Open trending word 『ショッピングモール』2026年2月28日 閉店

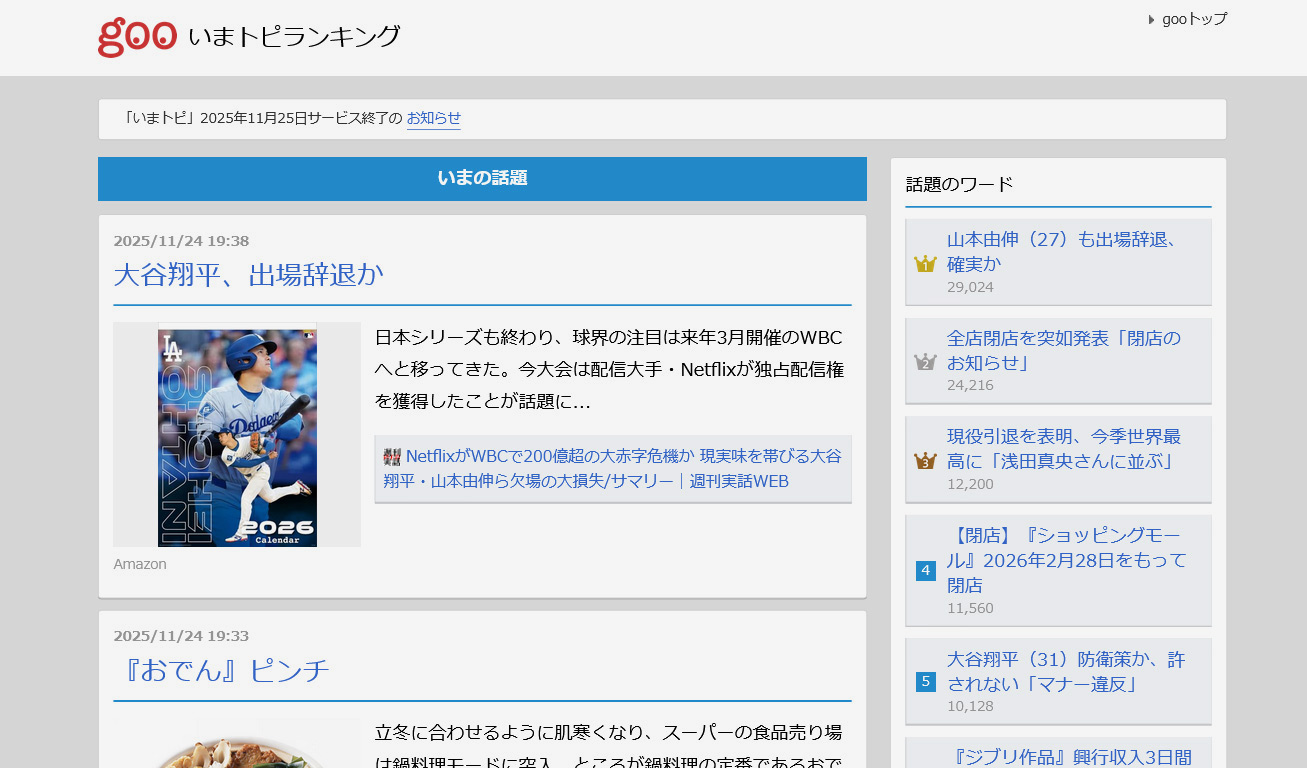pyautogui.click(x=1066, y=560)
